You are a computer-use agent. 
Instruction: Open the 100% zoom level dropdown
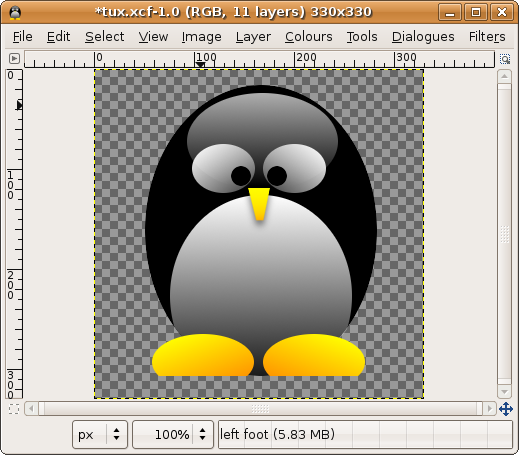click(x=173, y=435)
